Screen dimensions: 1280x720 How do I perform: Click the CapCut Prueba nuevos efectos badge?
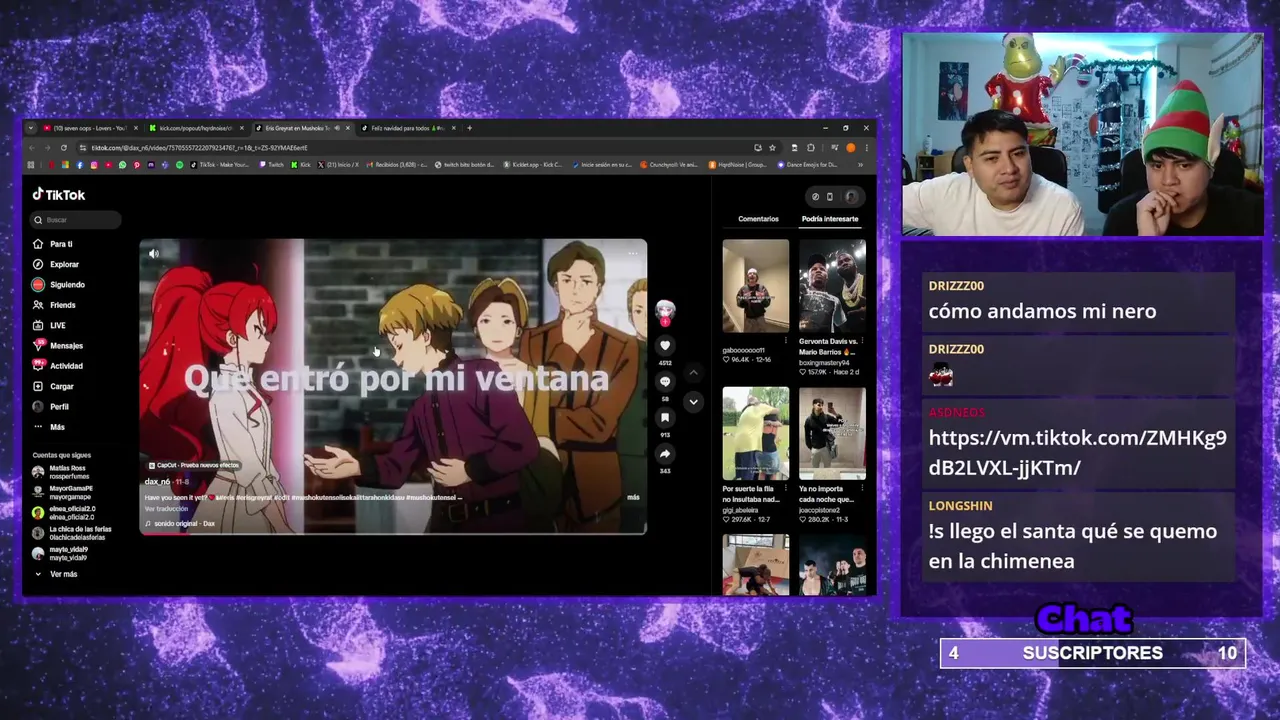point(193,465)
